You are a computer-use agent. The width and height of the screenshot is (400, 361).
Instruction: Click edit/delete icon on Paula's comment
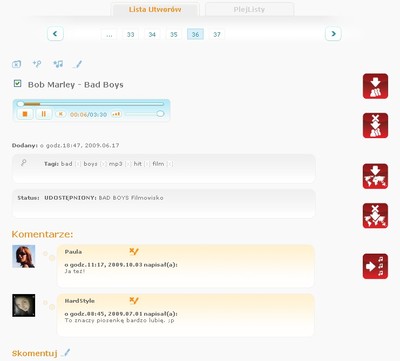[134, 252]
